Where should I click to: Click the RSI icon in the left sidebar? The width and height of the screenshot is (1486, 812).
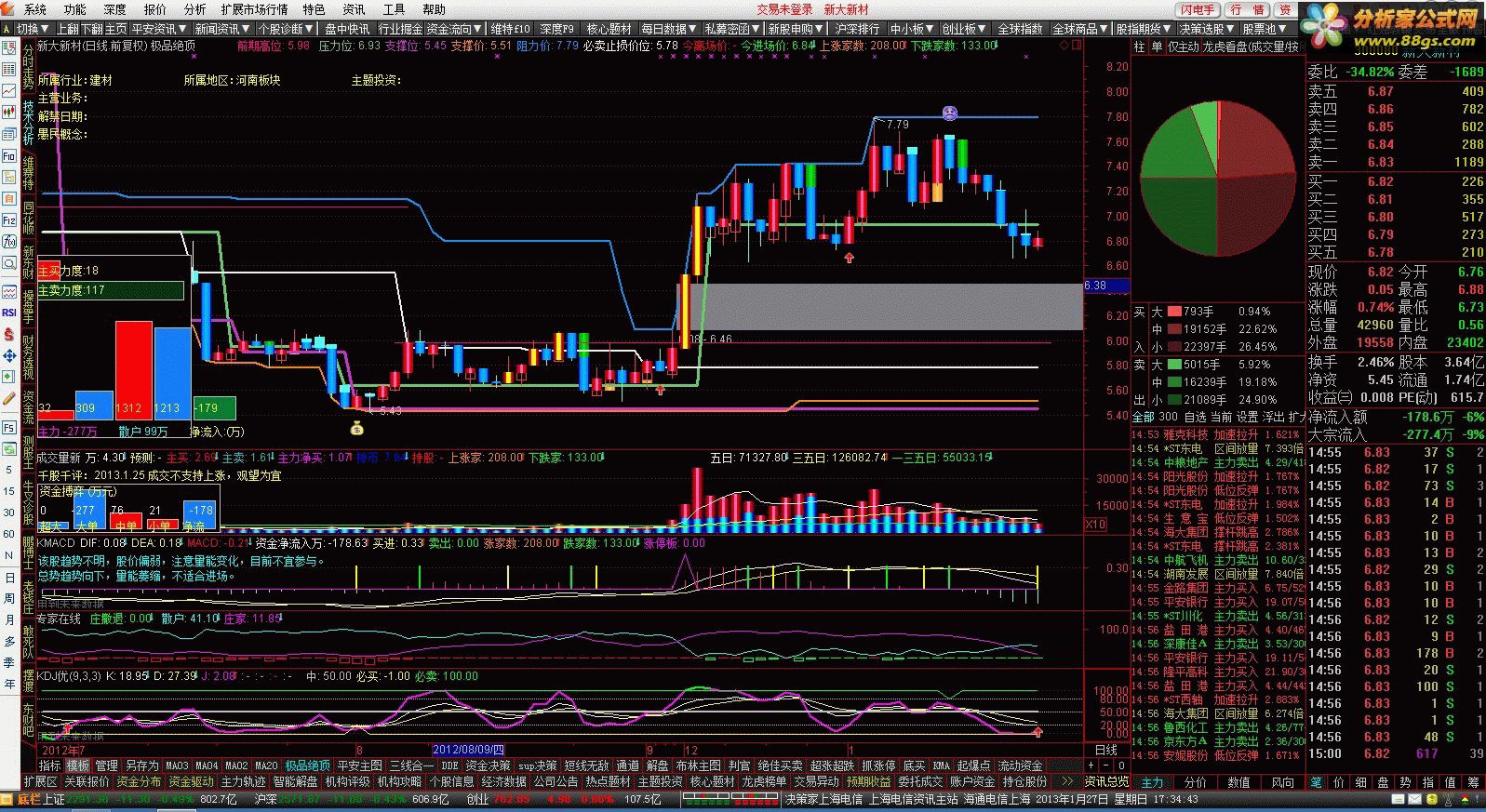tap(9, 313)
